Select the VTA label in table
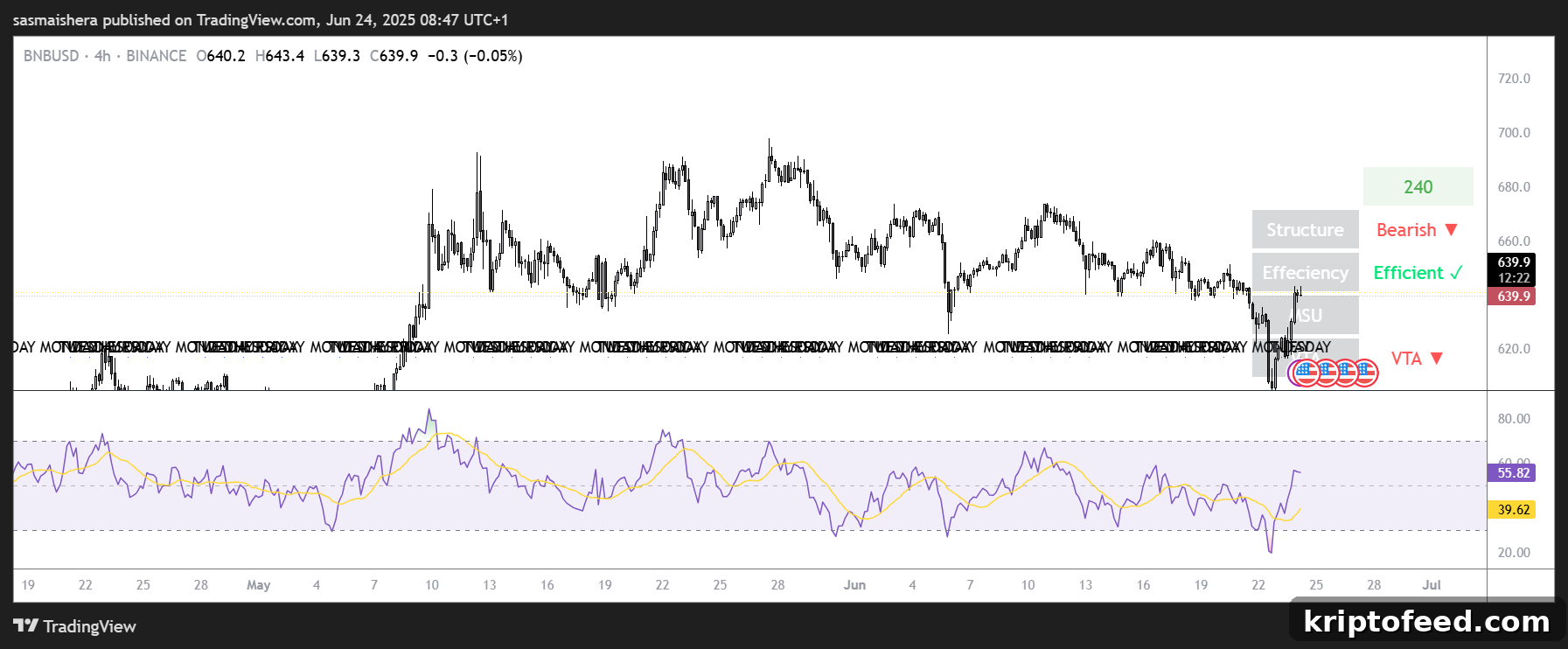The height and width of the screenshot is (649, 1568). 1406,359
